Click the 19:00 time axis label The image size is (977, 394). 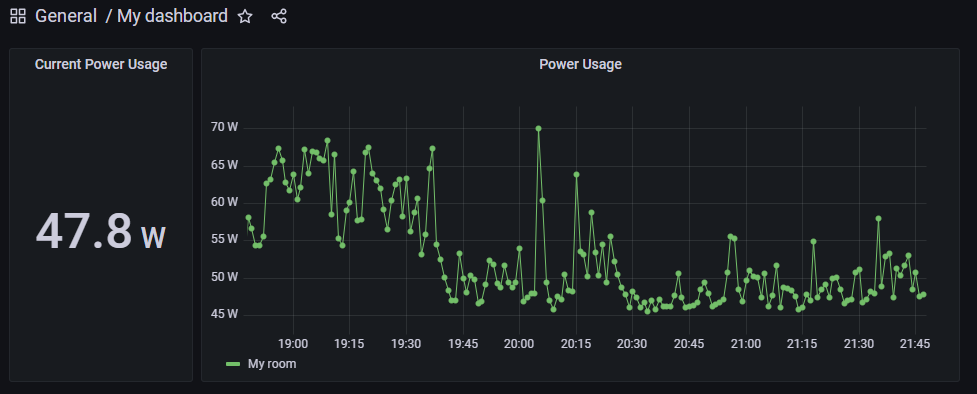coord(293,344)
